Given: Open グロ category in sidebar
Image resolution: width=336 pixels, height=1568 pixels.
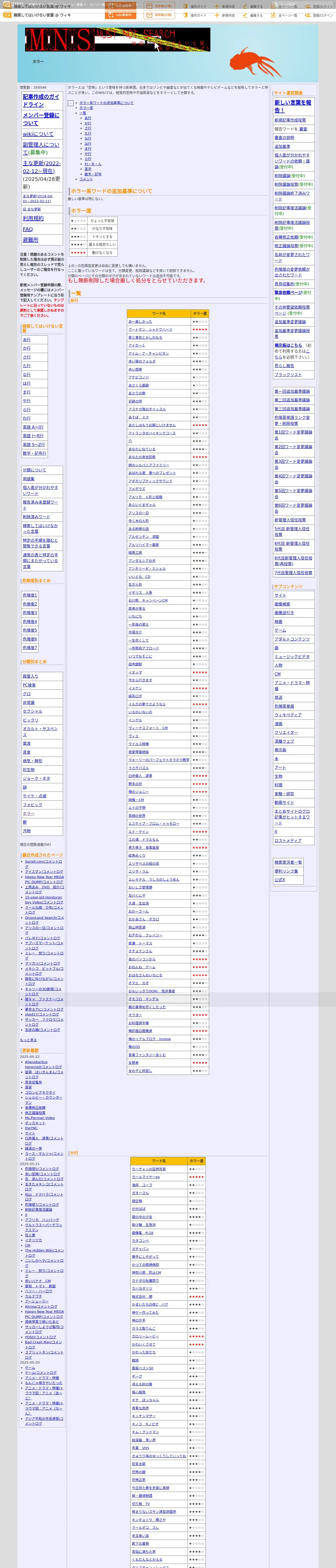Looking at the screenshot, I should (26, 694).
